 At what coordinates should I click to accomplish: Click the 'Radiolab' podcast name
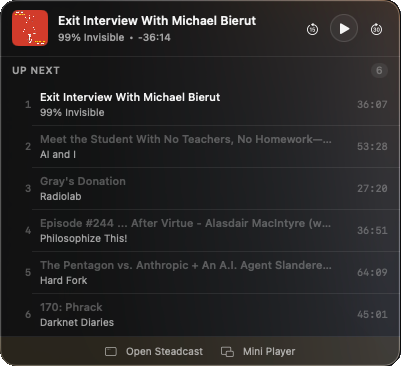(61, 196)
